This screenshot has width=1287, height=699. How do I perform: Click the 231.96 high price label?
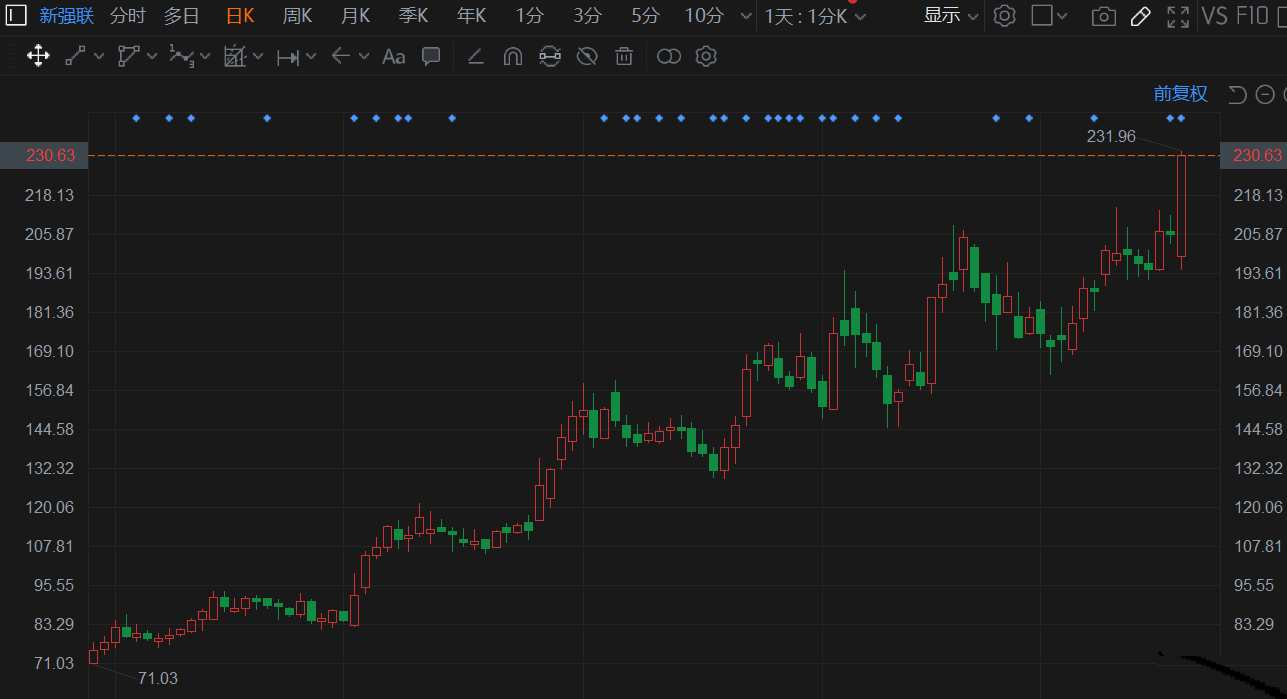(1111, 136)
